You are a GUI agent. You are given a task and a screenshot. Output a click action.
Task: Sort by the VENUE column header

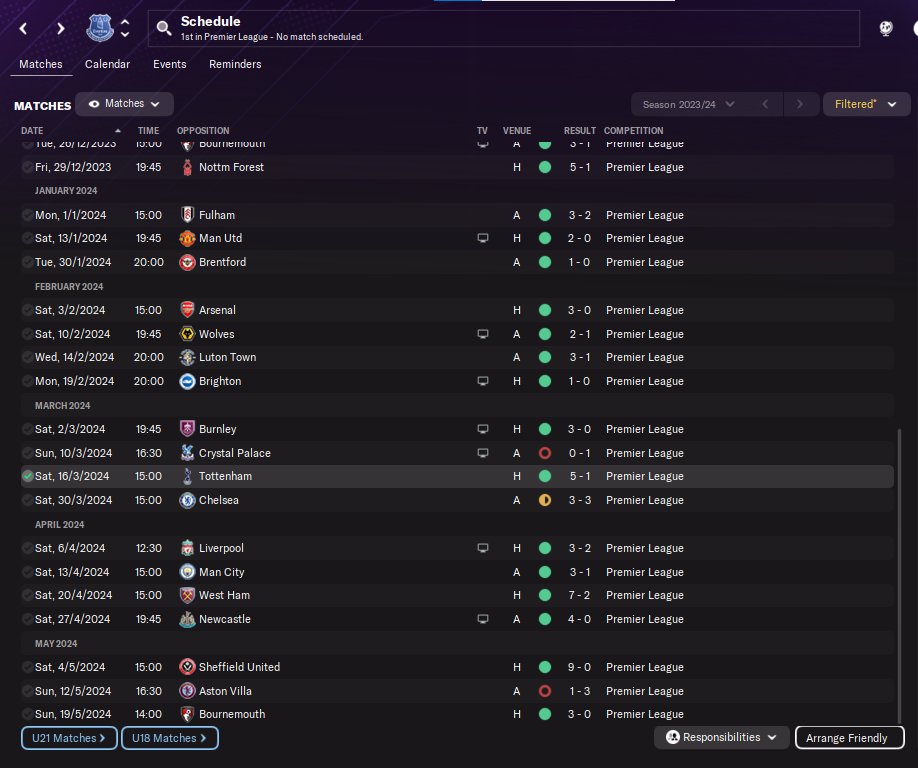[517, 131]
